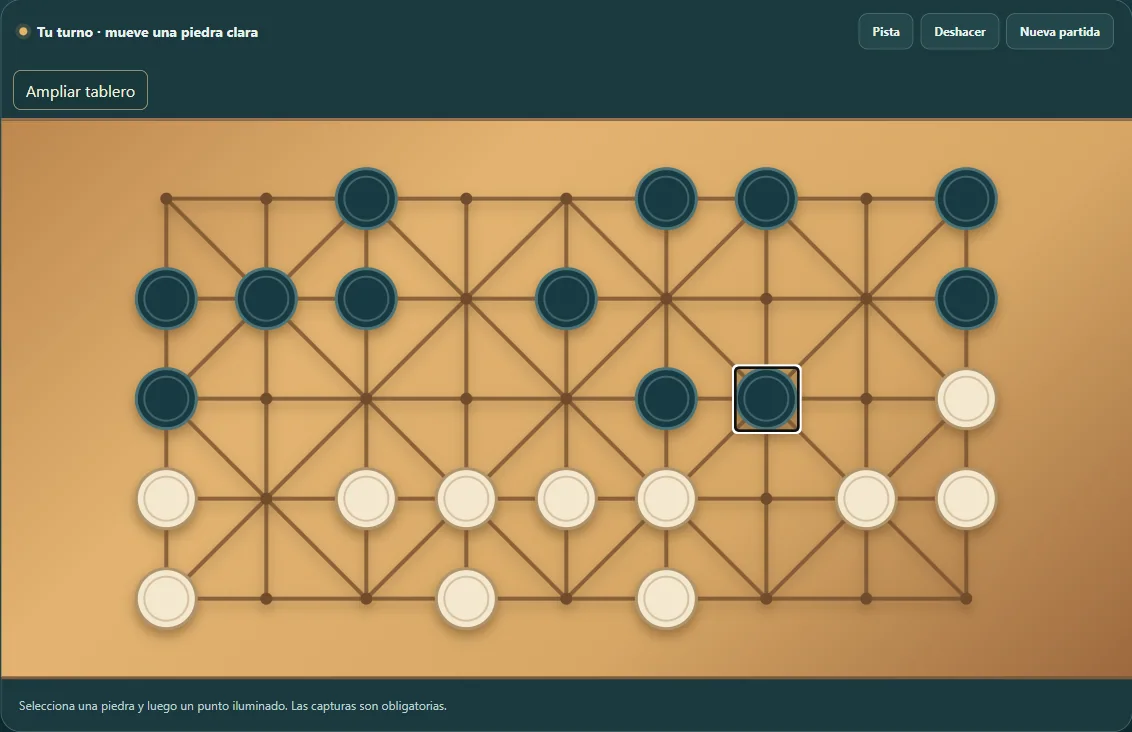The width and height of the screenshot is (1132, 732).
Task: Select the fourth row light stone in first column
Action: tap(166, 499)
